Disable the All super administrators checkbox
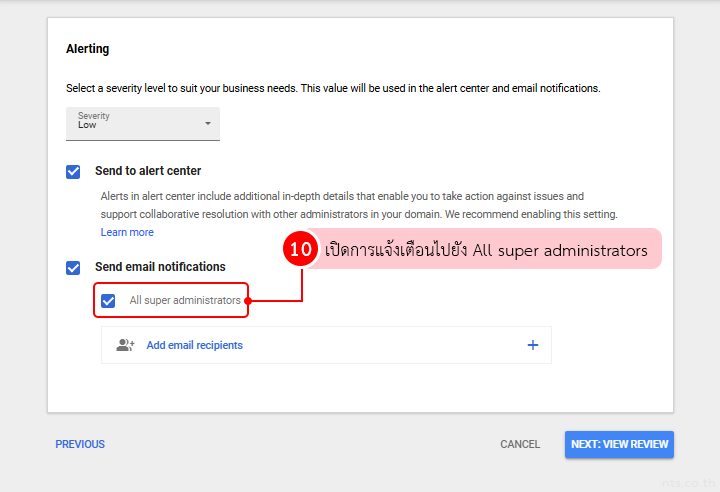This screenshot has height=492, width=720. click(108, 301)
